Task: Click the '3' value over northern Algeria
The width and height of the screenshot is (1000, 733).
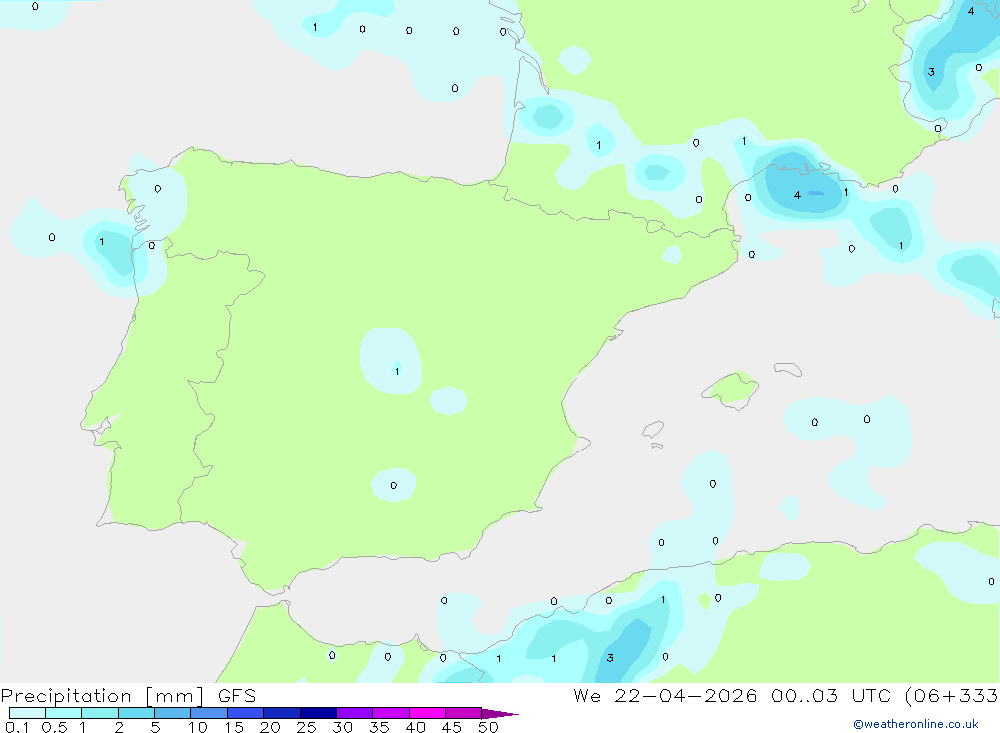Action: (610, 658)
